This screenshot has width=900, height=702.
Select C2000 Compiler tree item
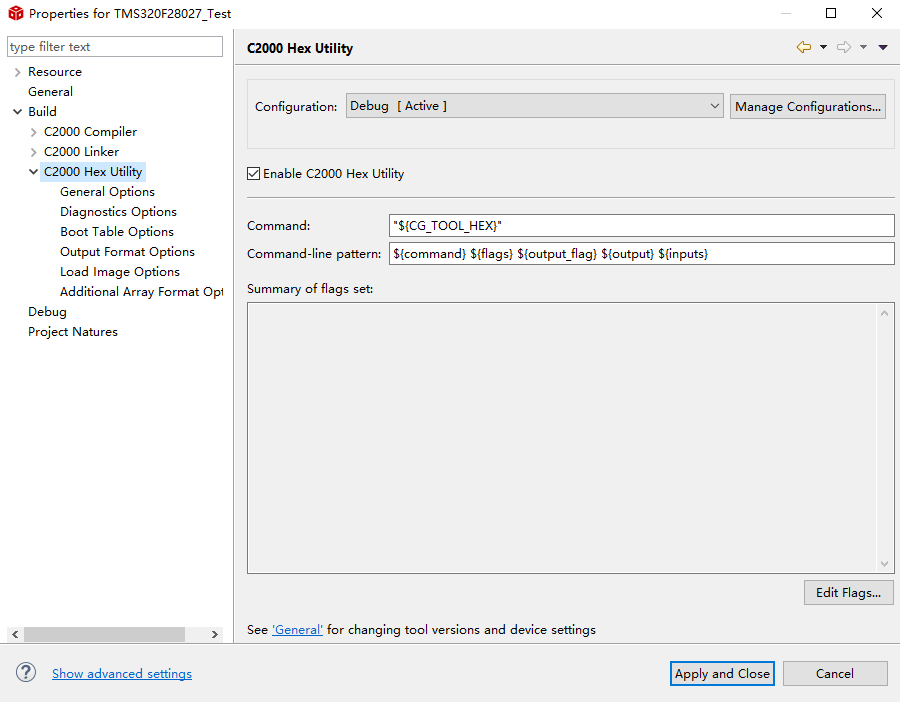click(x=91, y=131)
